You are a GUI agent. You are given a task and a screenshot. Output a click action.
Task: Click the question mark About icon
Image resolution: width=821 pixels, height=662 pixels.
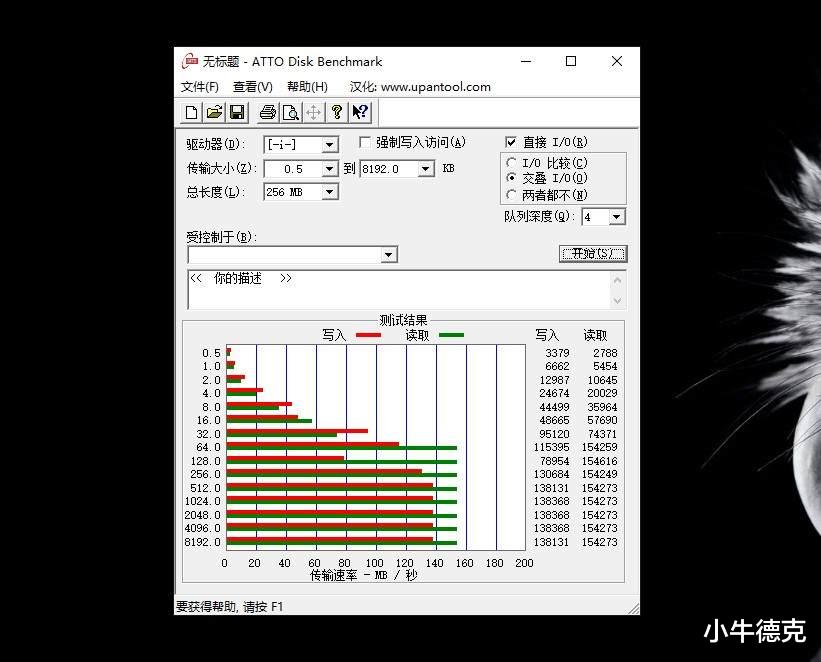(337, 112)
